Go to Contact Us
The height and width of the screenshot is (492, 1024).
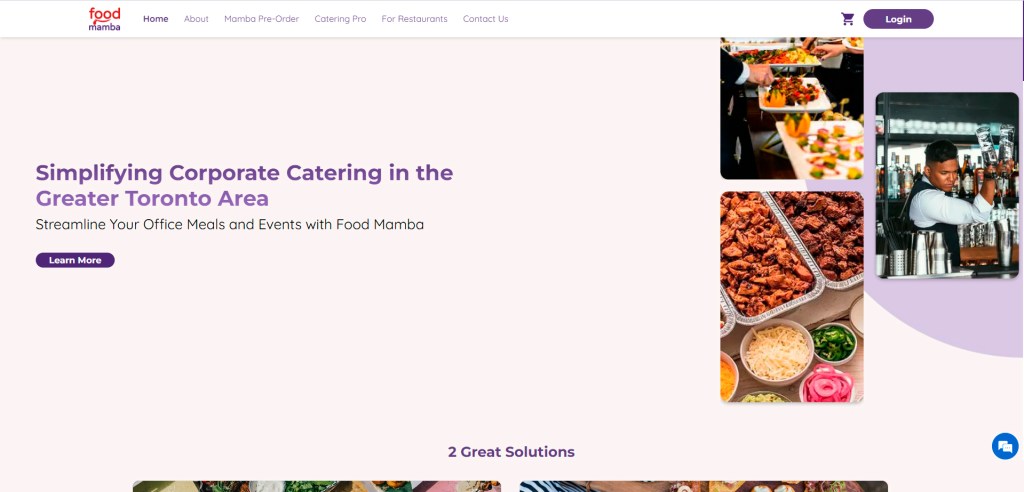[485, 19]
